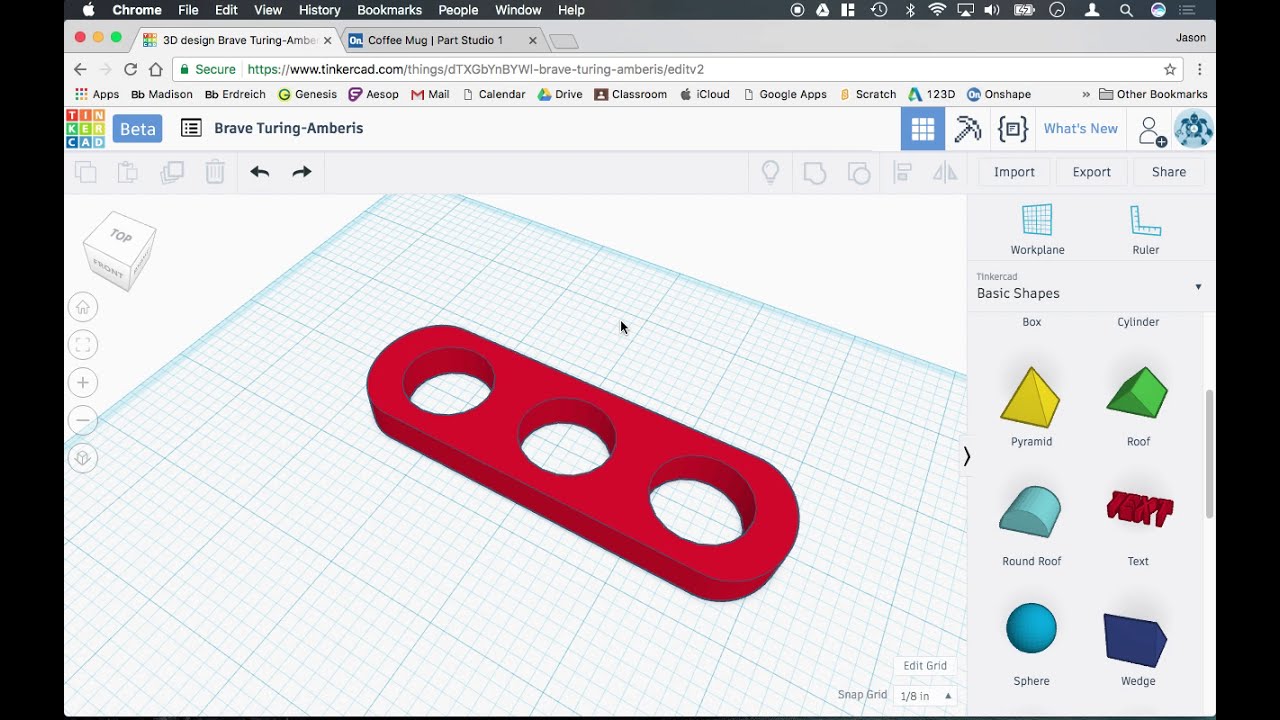Click the view cube TOP face

click(x=121, y=236)
